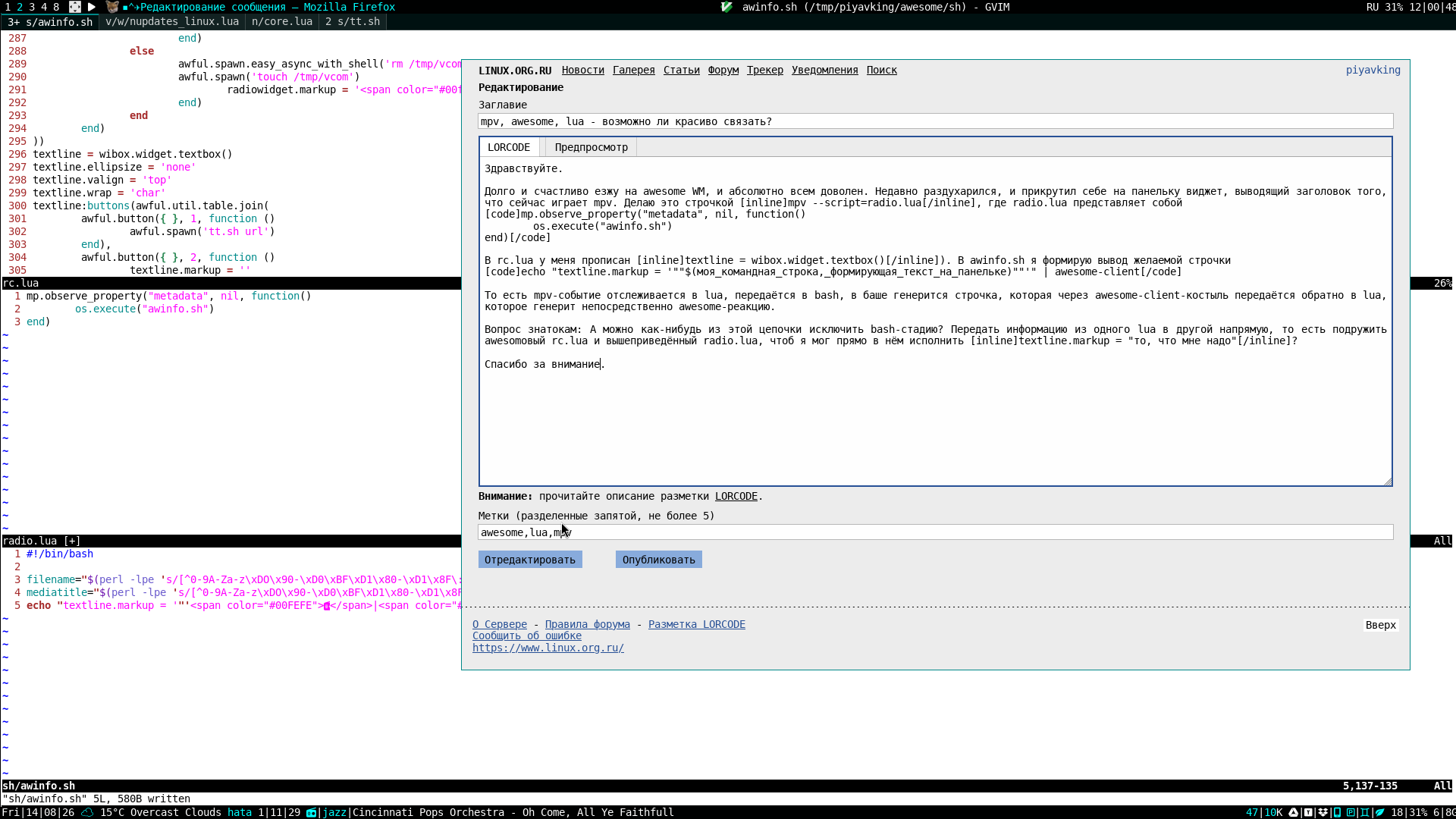
Task: Grab the textarea resize handle corner
Action: coord(1388,481)
